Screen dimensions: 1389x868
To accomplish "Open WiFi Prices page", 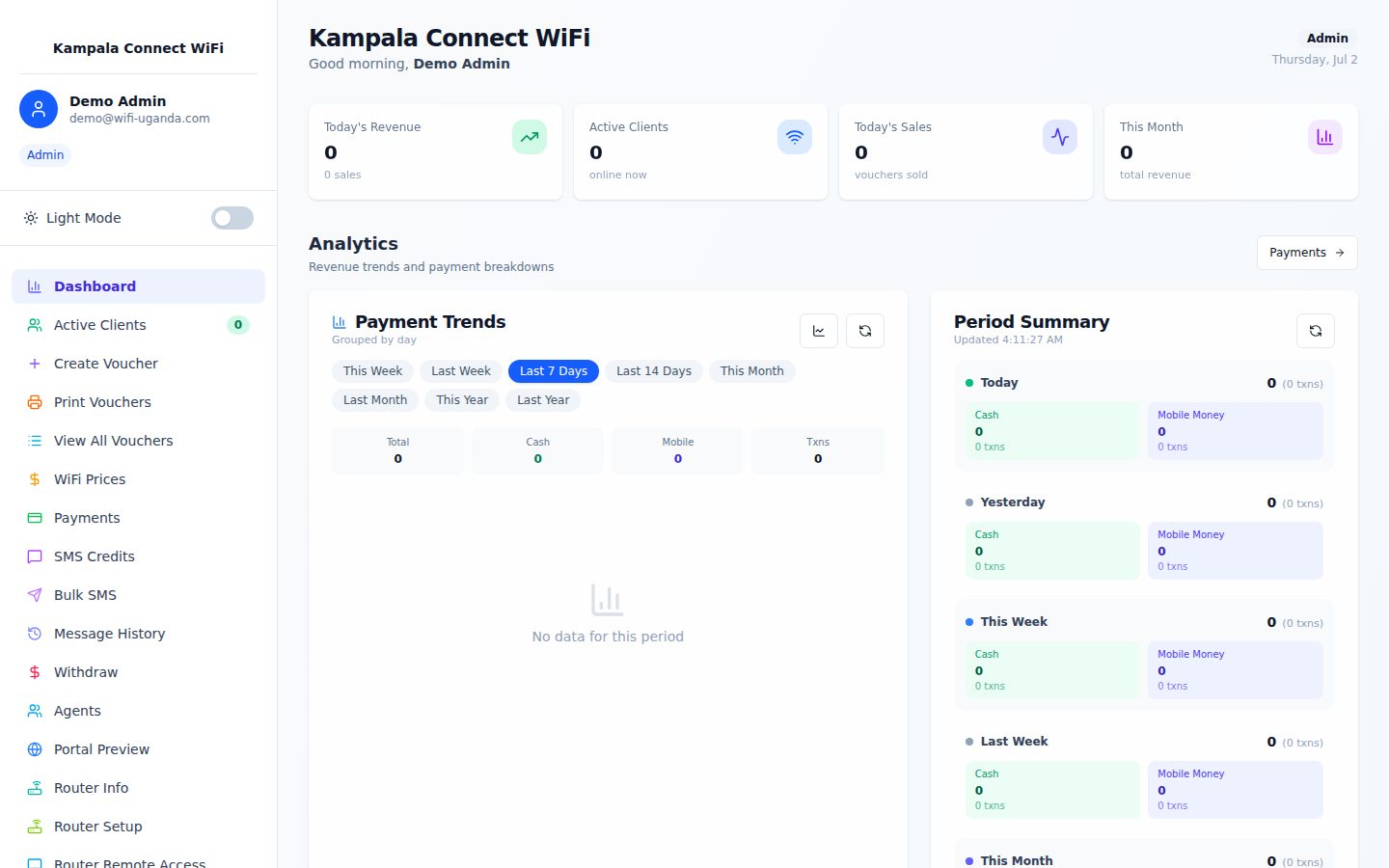I will pyautogui.click(x=138, y=479).
